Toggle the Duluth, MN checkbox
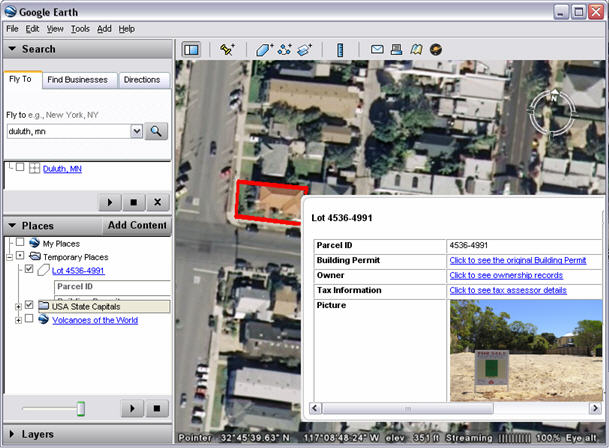 point(20,167)
